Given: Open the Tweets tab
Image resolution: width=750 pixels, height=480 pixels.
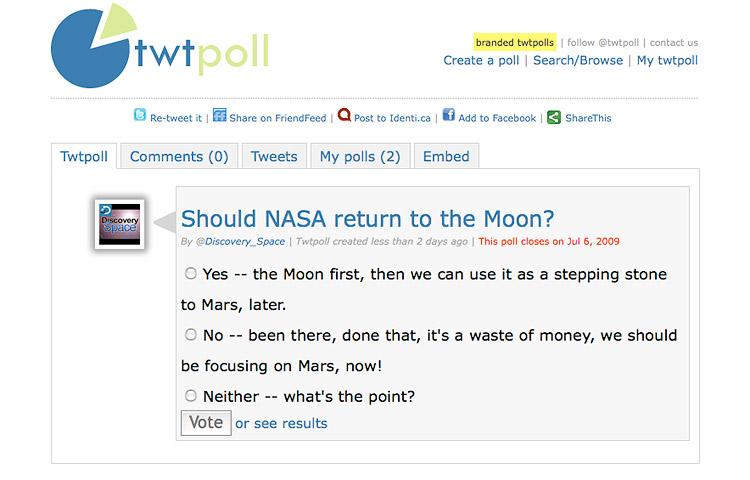Looking at the screenshot, I should pos(274,157).
